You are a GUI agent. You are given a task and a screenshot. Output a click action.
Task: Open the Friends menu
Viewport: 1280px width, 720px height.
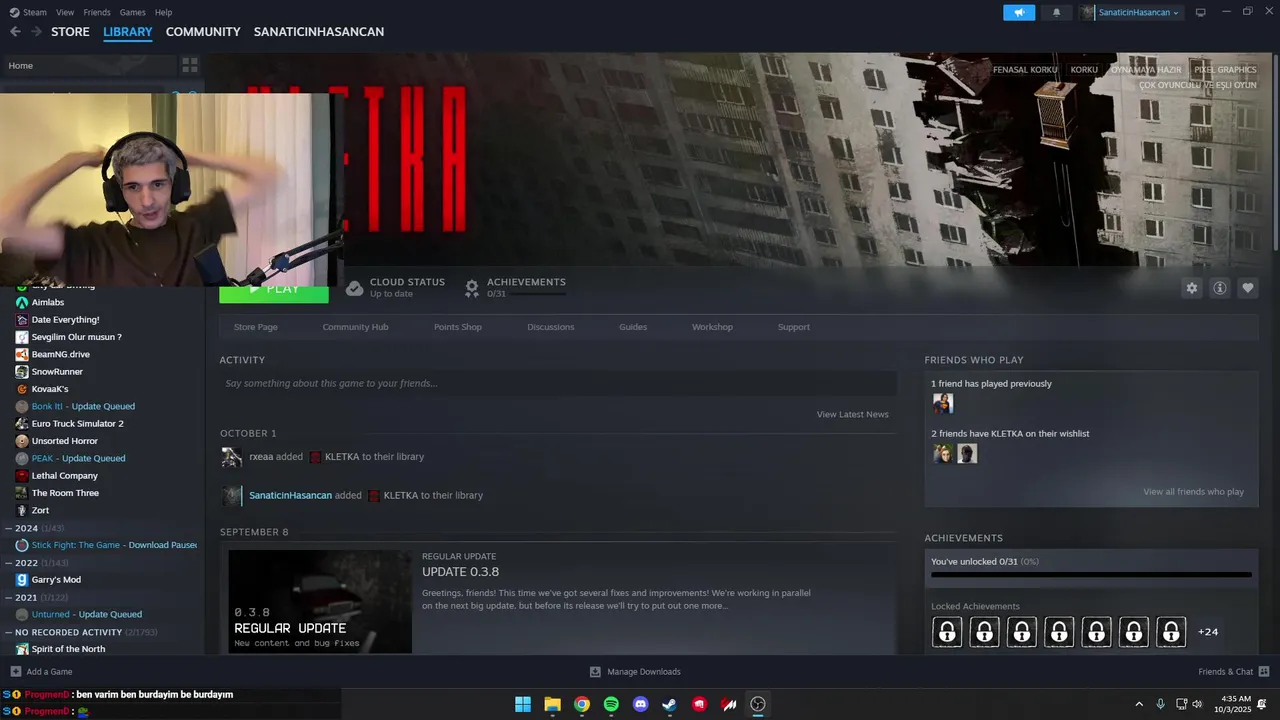97,12
